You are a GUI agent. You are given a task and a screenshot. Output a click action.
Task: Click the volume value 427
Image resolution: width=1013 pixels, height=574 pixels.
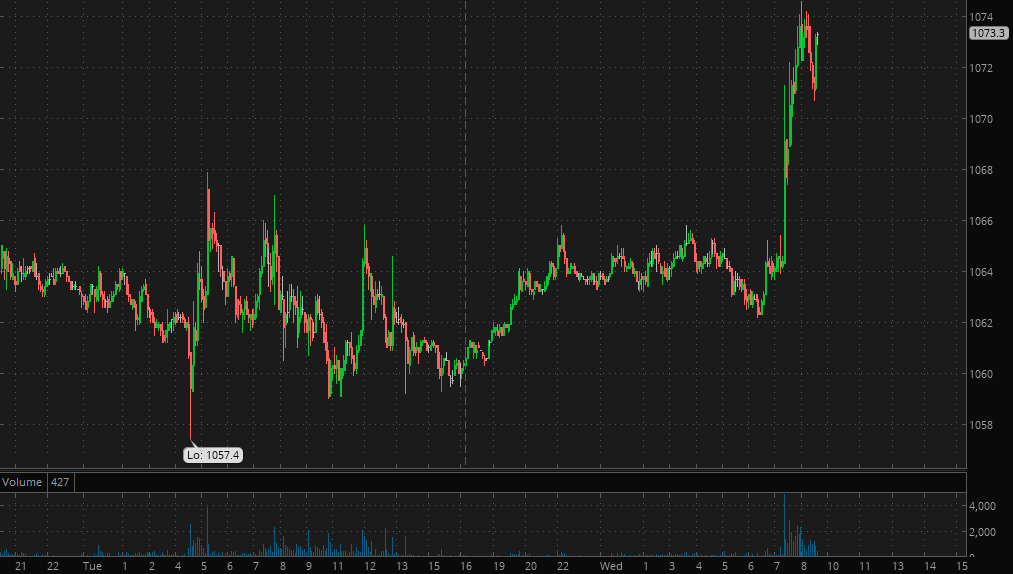60,482
